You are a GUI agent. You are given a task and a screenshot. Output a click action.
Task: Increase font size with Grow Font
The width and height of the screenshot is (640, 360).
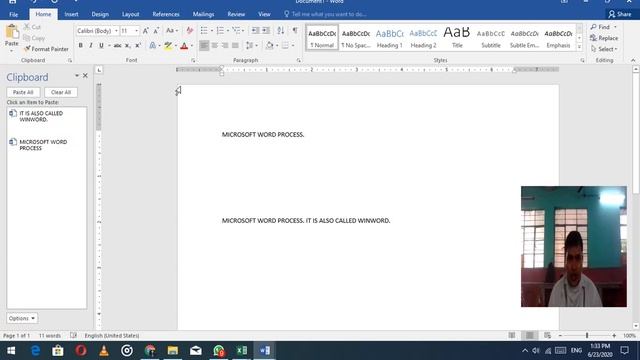point(146,31)
